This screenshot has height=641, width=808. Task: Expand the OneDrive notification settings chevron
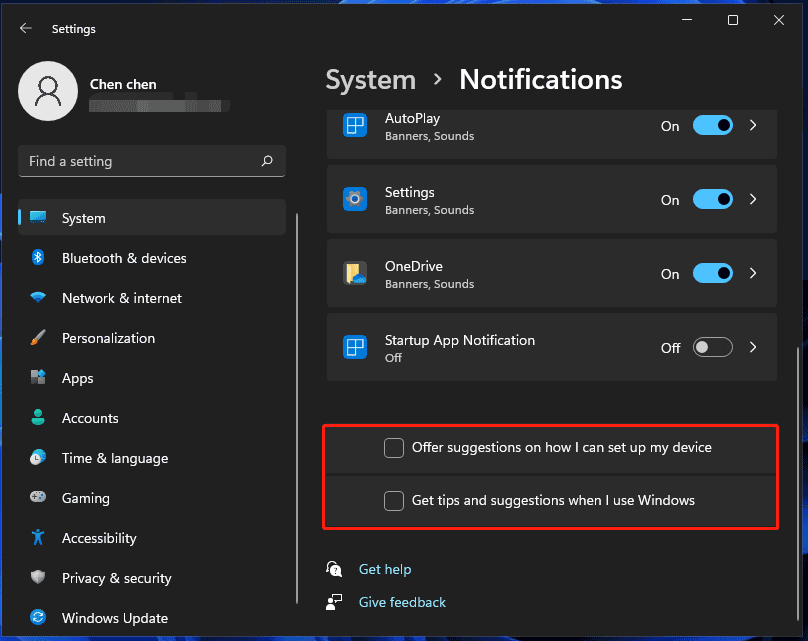pyautogui.click(x=753, y=273)
